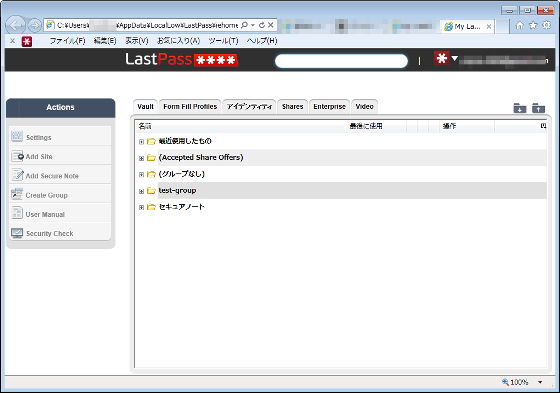Select the セキュアノート row text

181,207
